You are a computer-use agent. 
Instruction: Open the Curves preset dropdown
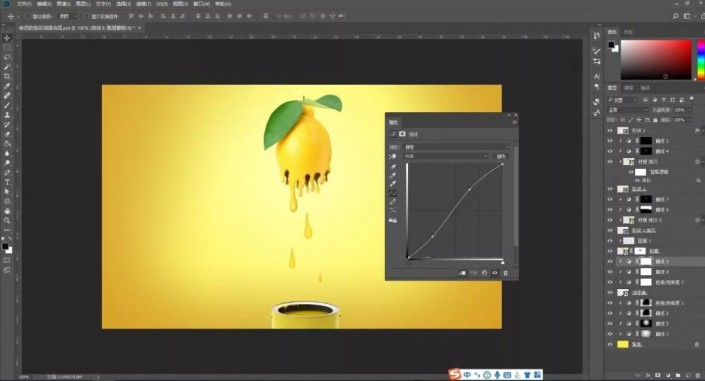[x=456, y=147]
